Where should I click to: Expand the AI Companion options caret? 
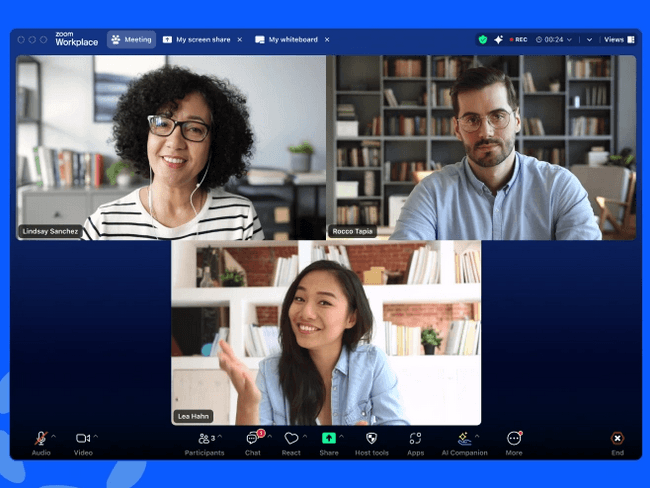[477, 436]
